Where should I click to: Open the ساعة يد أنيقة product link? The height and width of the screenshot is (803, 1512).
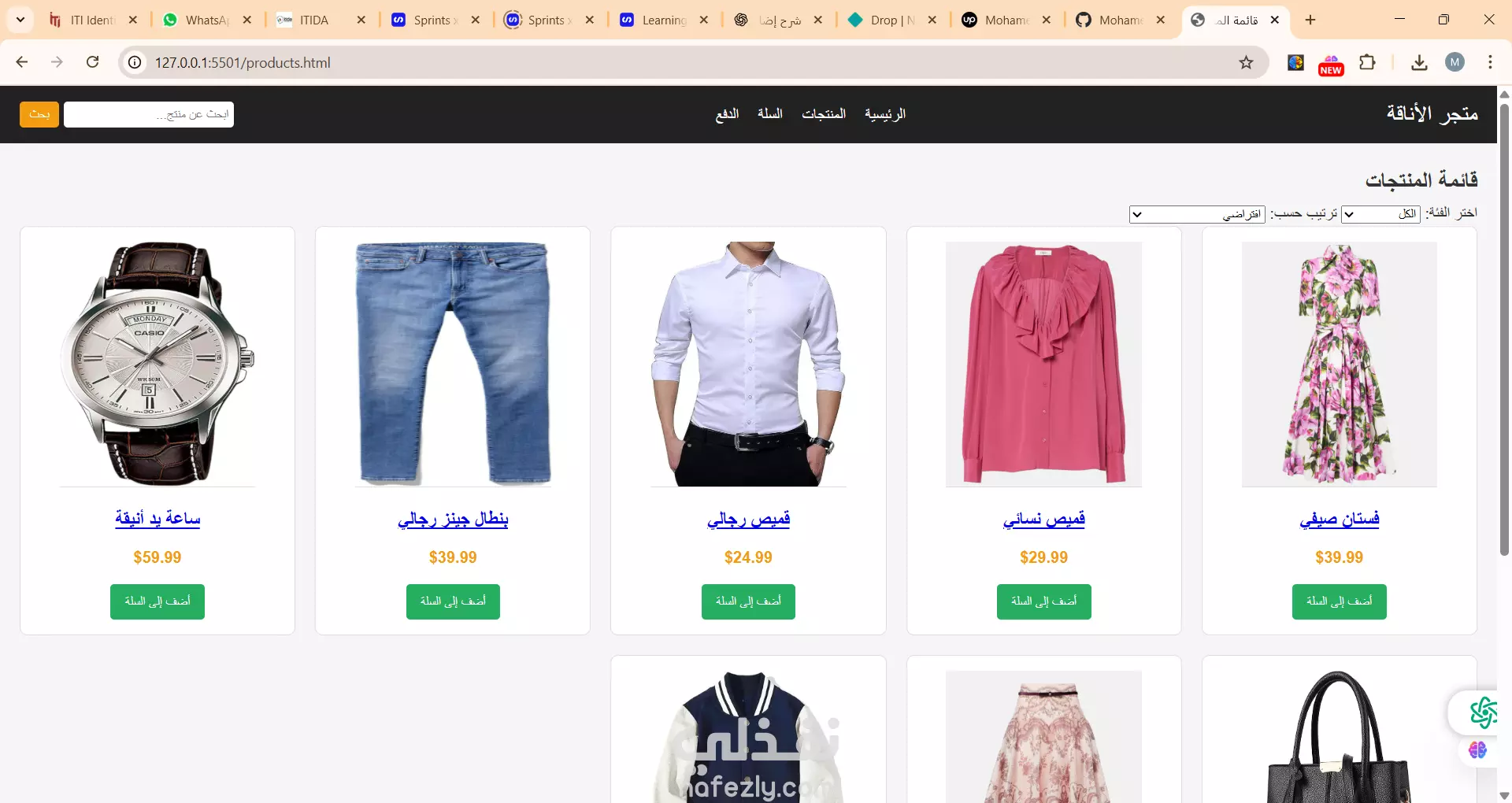point(157,519)
